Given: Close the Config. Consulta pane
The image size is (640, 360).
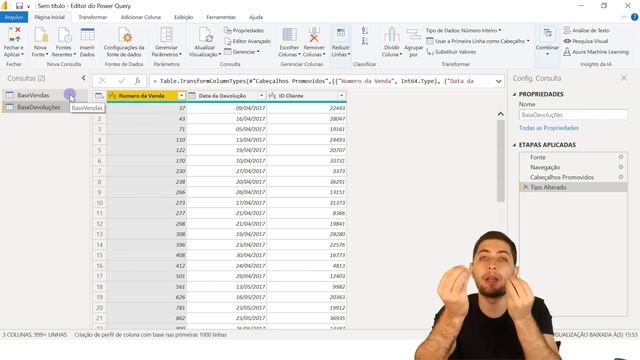Looking at the screenshot, I should pos(624,78).
